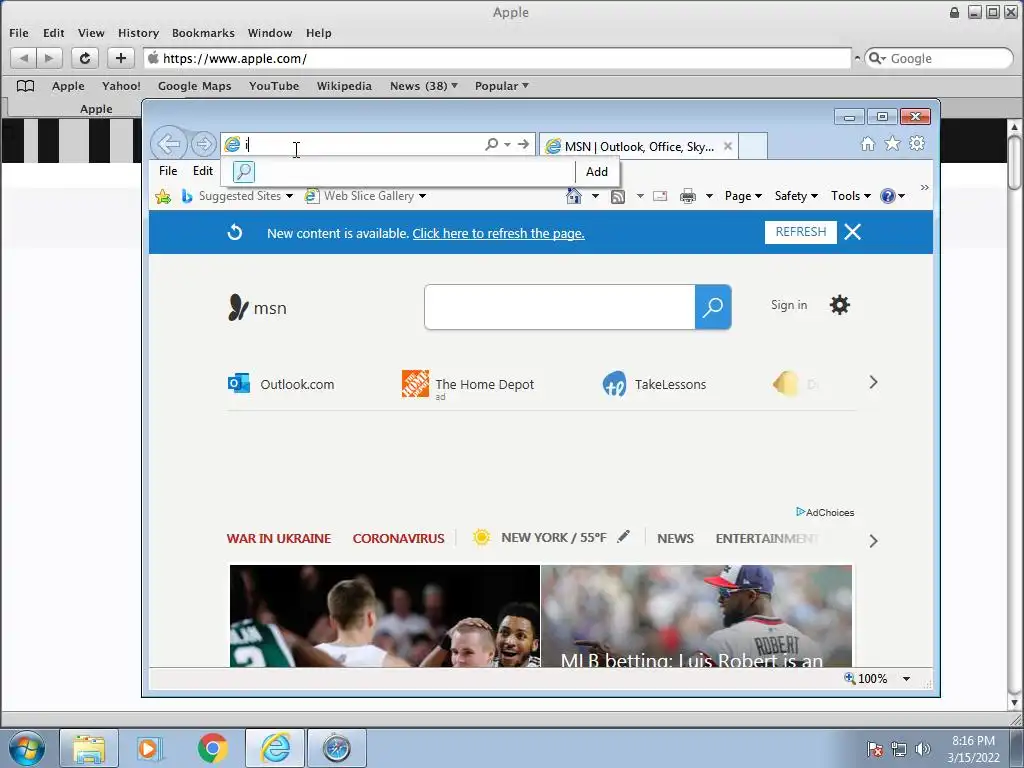The height and width of the screenshot is (768, 1024).
Task: Open IE tools gear icon
Action: [917, 144]
